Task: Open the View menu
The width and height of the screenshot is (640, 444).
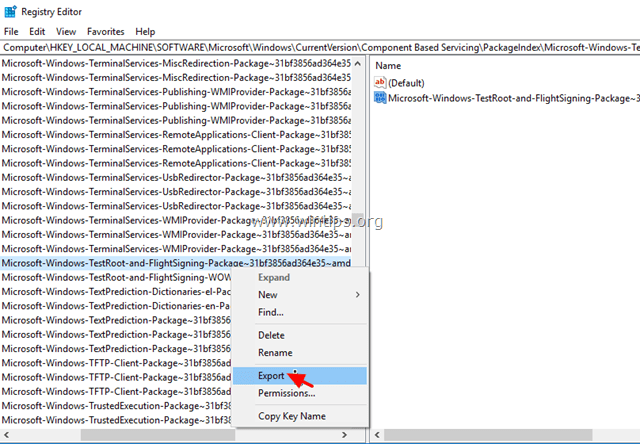Action: pos(66,31)
